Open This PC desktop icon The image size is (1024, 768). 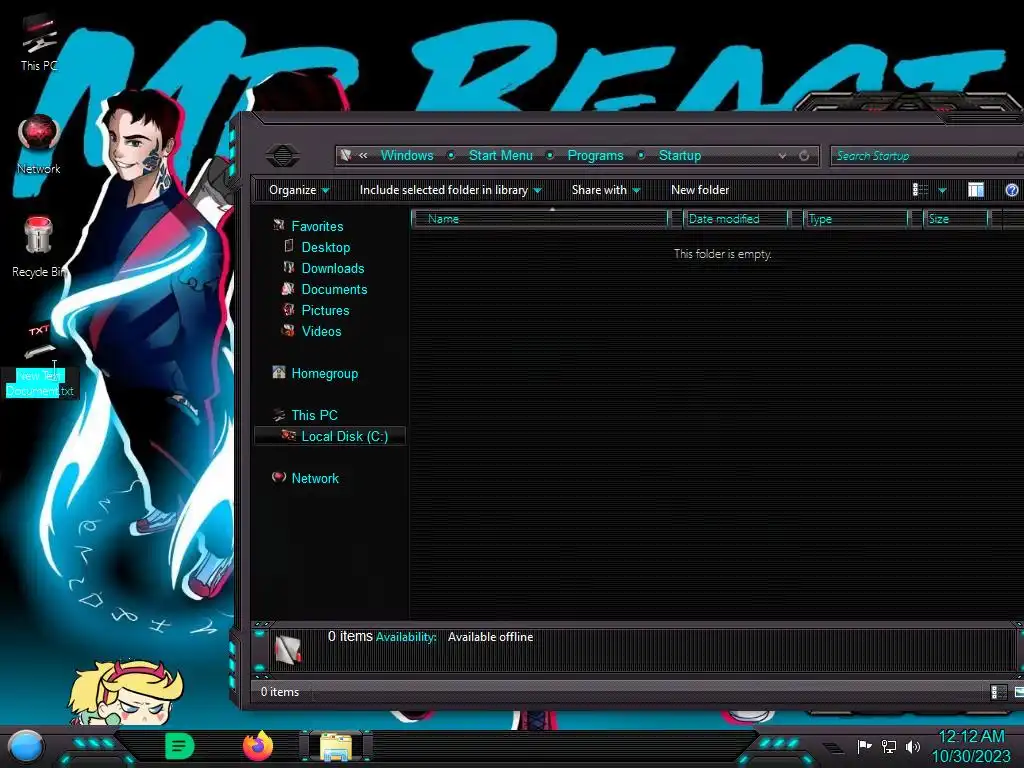(39, 42)
